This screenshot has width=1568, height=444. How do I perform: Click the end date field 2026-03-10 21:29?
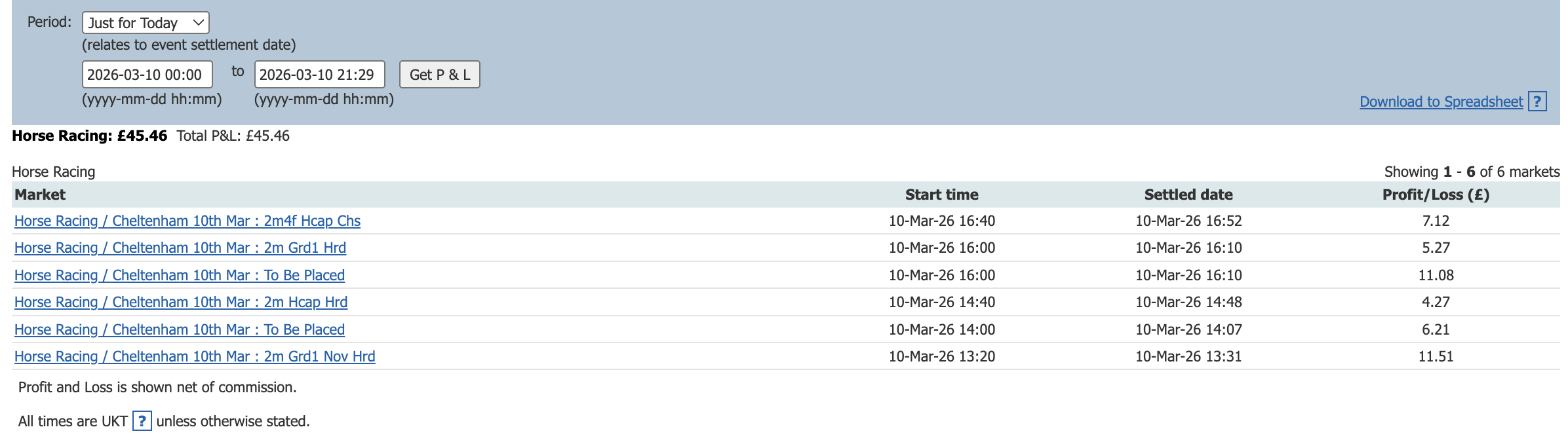click(319, 75)
